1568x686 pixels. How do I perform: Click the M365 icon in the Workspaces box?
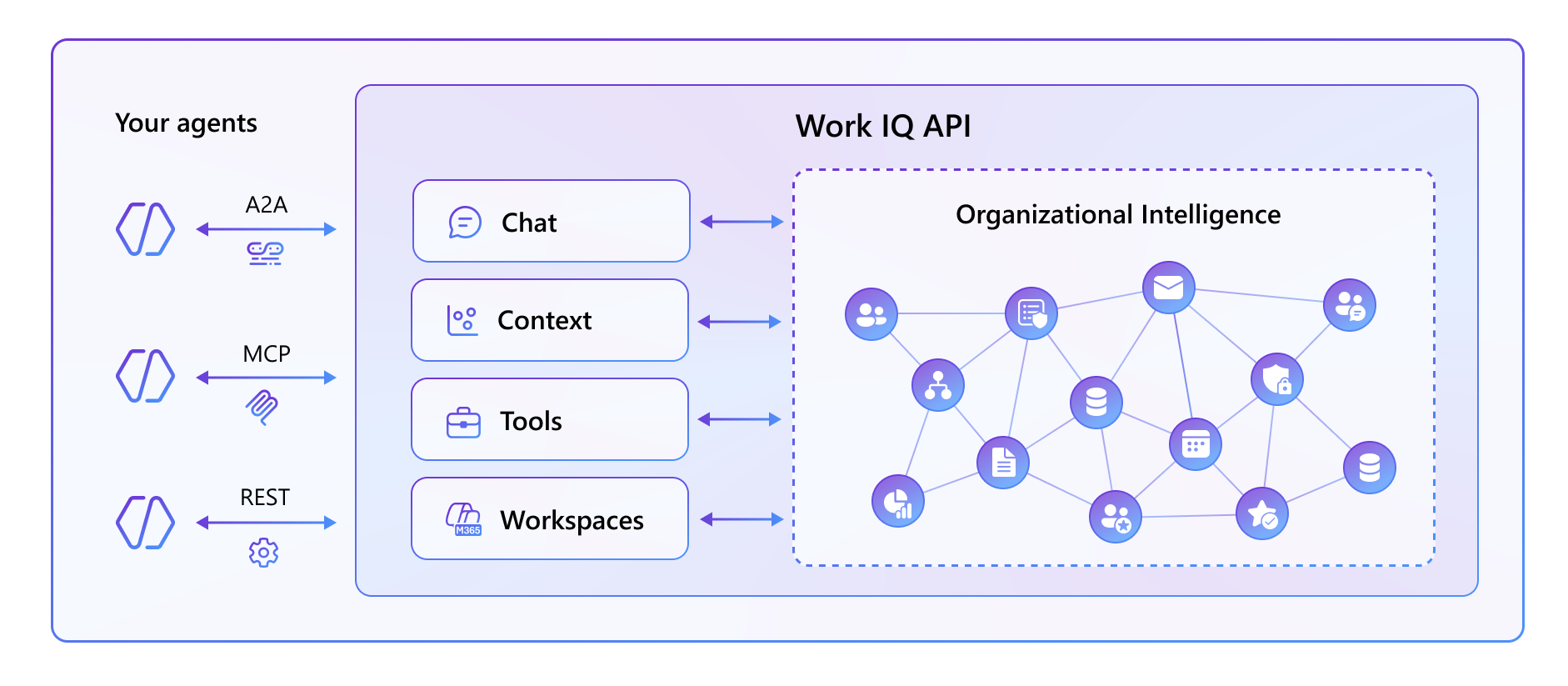pos(464,519)
